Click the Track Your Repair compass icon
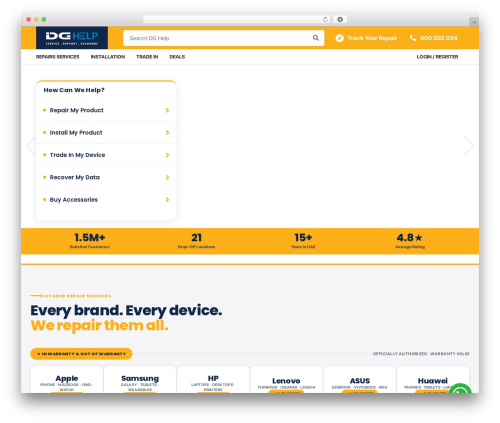The height and width of the screenshot is (423, 500). pyautogui.click(x=339, y=38)
